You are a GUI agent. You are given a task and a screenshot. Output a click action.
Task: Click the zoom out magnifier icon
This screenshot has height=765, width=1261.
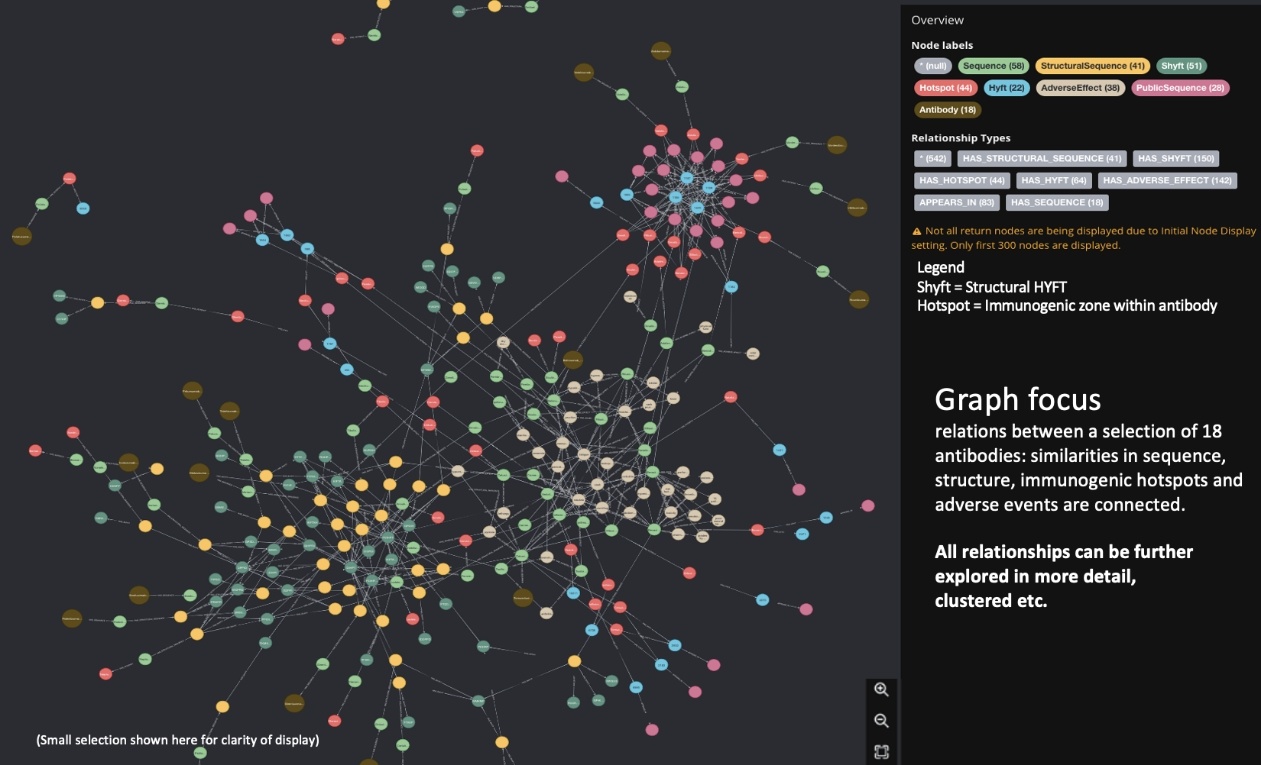pos(881,721)
